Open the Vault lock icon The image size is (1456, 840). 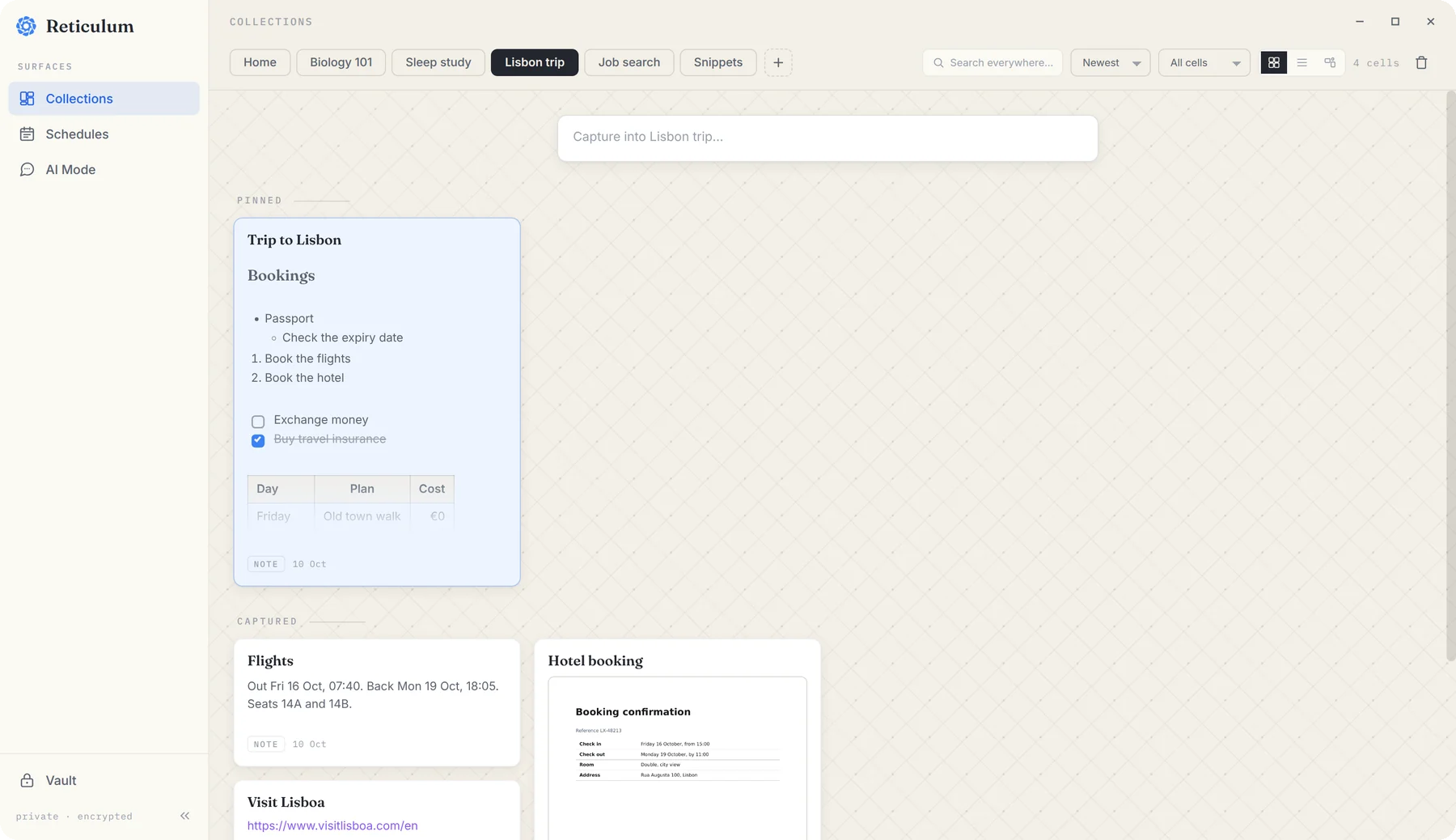[27, 780]
